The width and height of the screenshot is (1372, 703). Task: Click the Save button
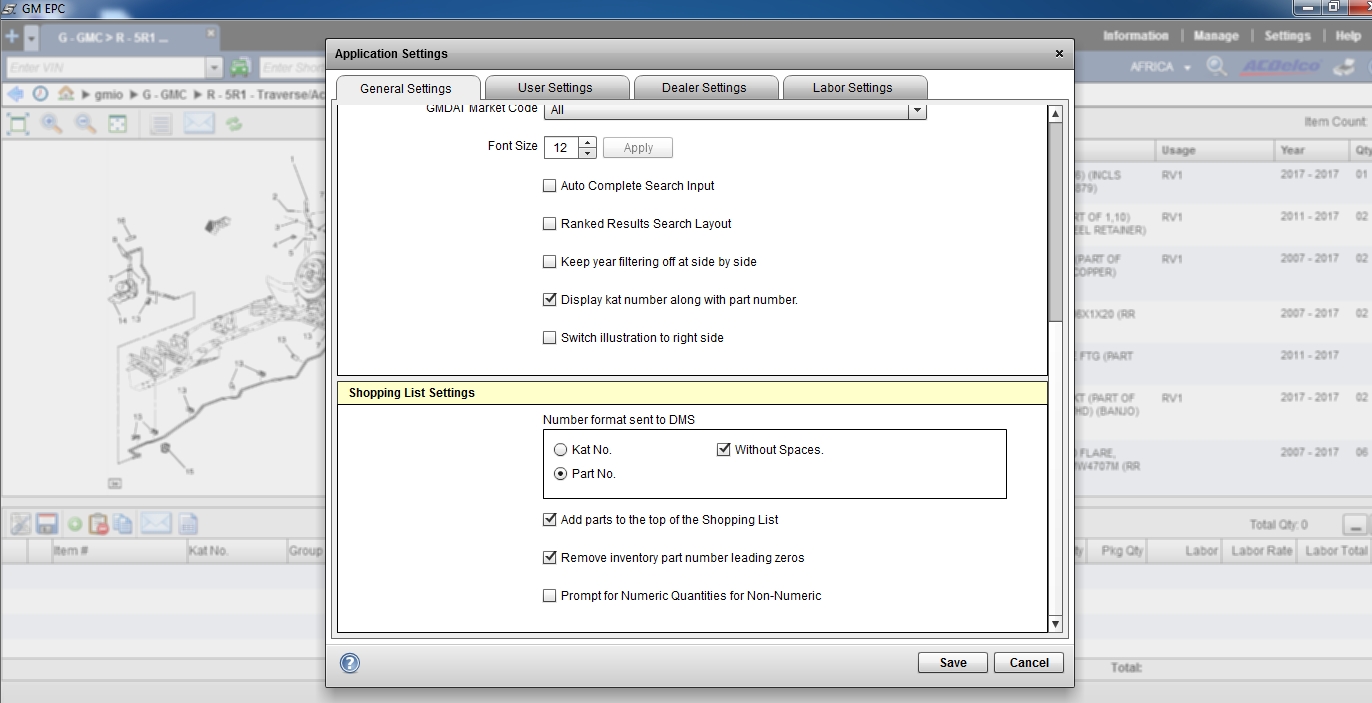coord(953,663)
